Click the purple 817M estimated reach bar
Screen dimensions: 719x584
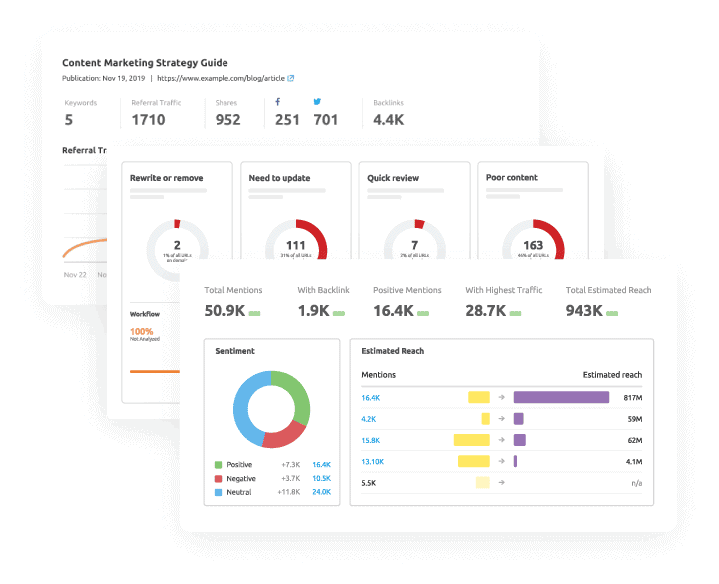(x=561, y=397)
